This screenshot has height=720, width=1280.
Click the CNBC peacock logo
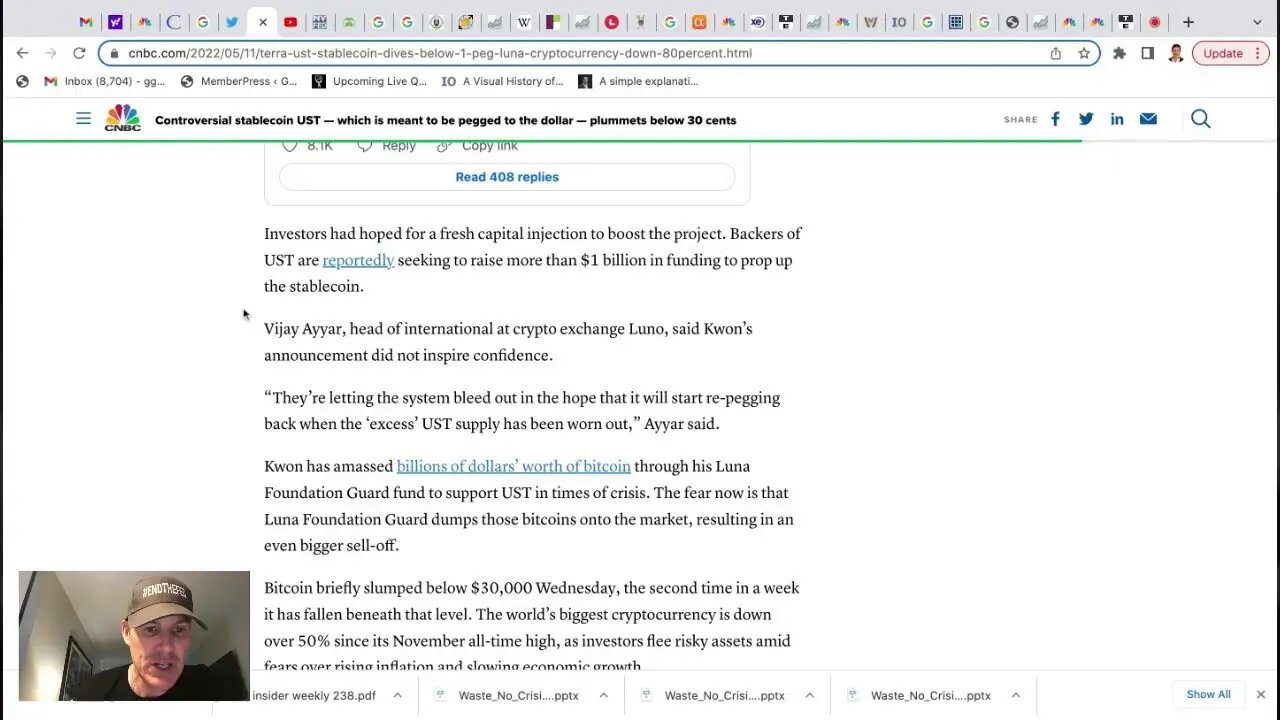click(122, 118)
